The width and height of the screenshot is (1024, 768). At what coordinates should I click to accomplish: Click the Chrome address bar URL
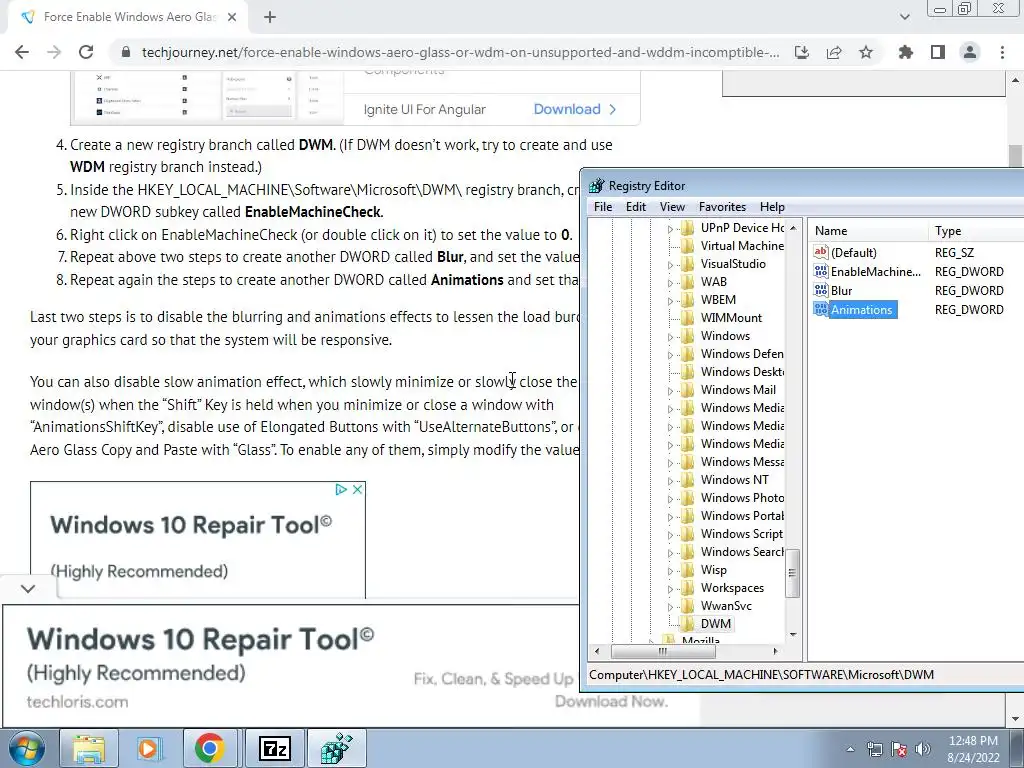tap(460, 52)
